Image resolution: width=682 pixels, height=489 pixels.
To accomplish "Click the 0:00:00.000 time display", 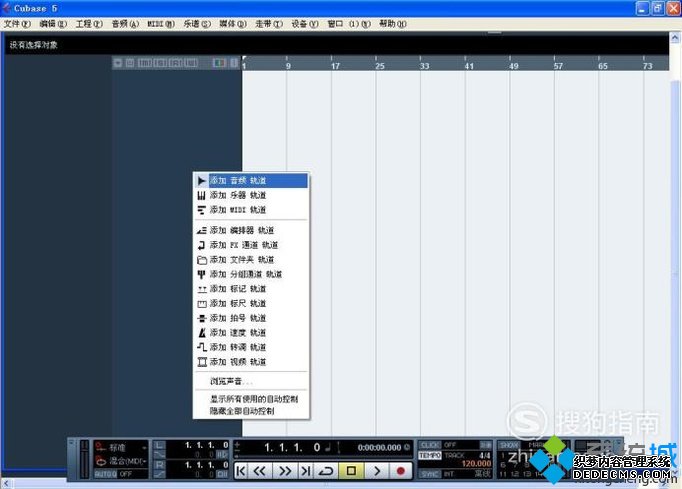I will point(379,447).
